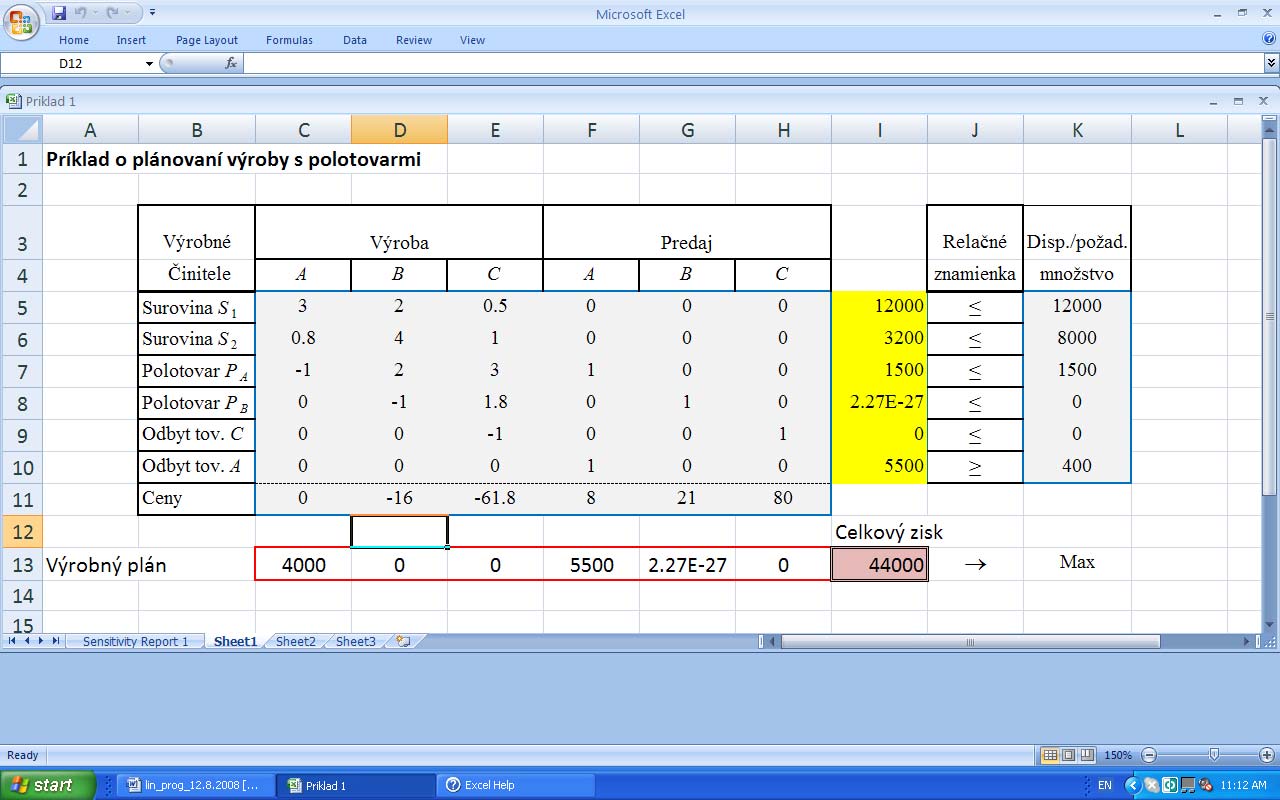Switch to the Sheet3 tab

(x=356, y=642)
